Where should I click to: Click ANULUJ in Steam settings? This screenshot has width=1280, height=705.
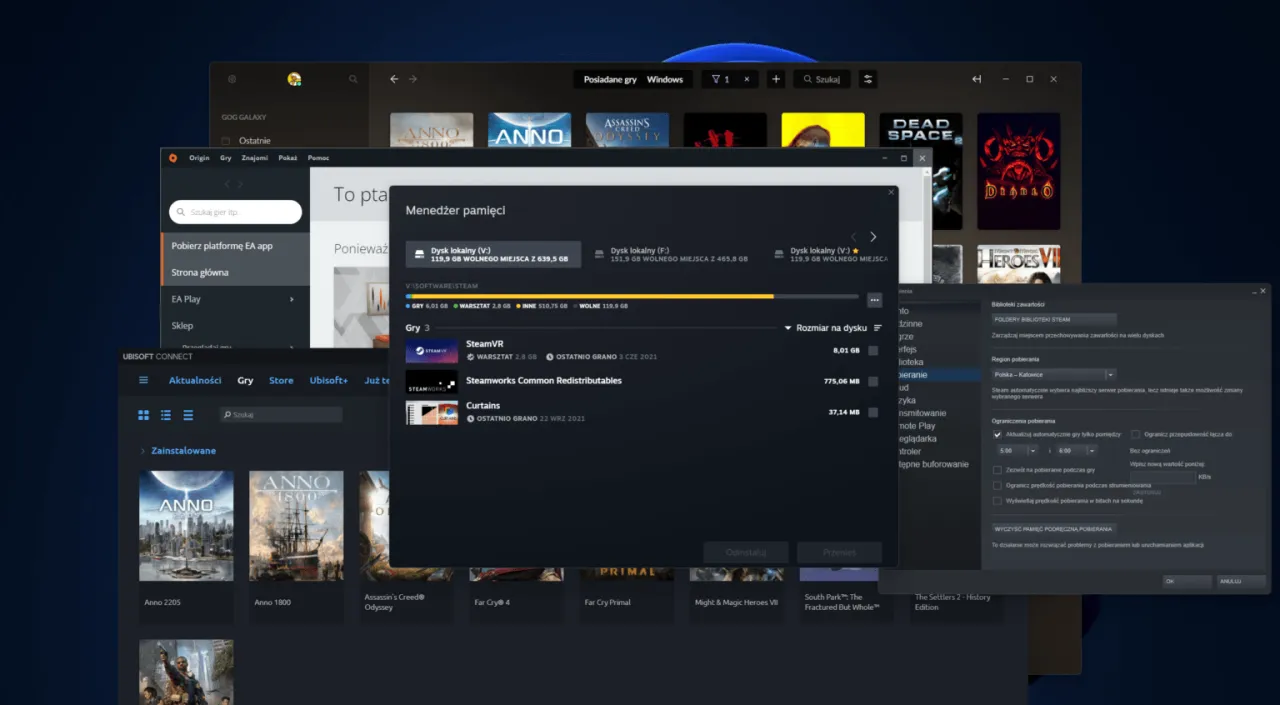coord(1241,581)
